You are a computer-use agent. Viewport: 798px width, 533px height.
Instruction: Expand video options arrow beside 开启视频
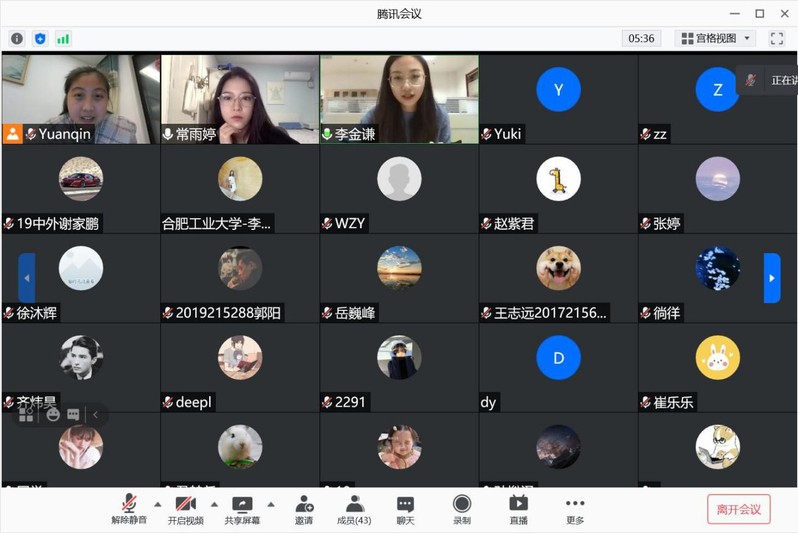pyautogui.click(x=213, y=503)
